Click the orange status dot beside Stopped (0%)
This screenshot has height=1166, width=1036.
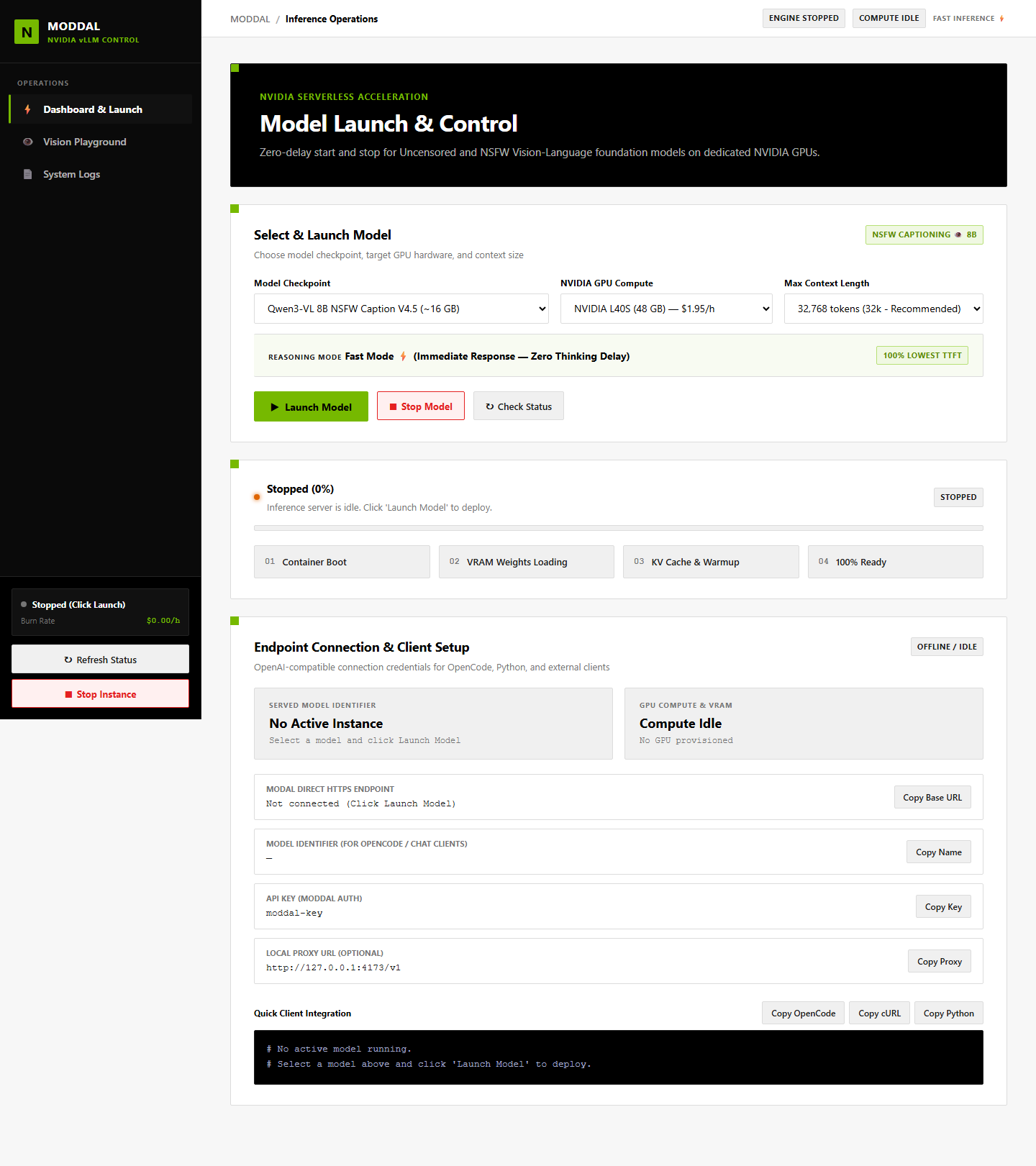(257, 497)
